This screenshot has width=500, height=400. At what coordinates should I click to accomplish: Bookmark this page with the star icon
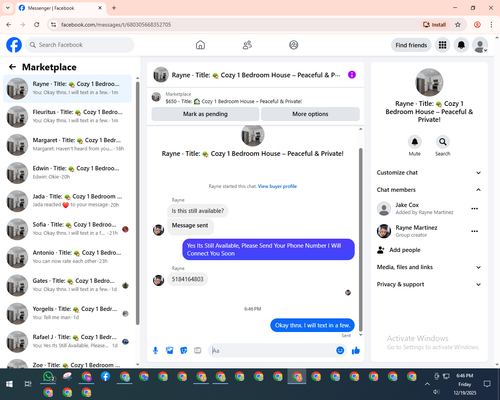pos(458,25)
